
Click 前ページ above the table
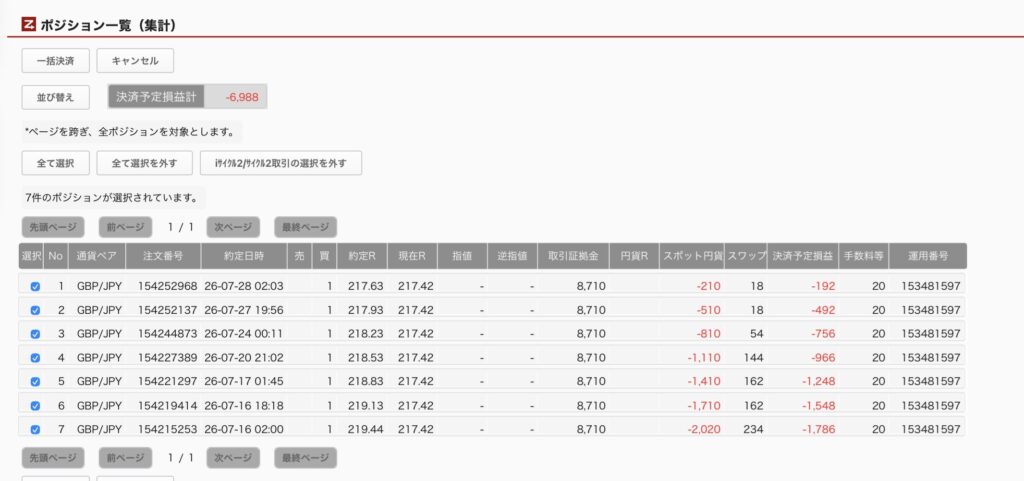125,227
